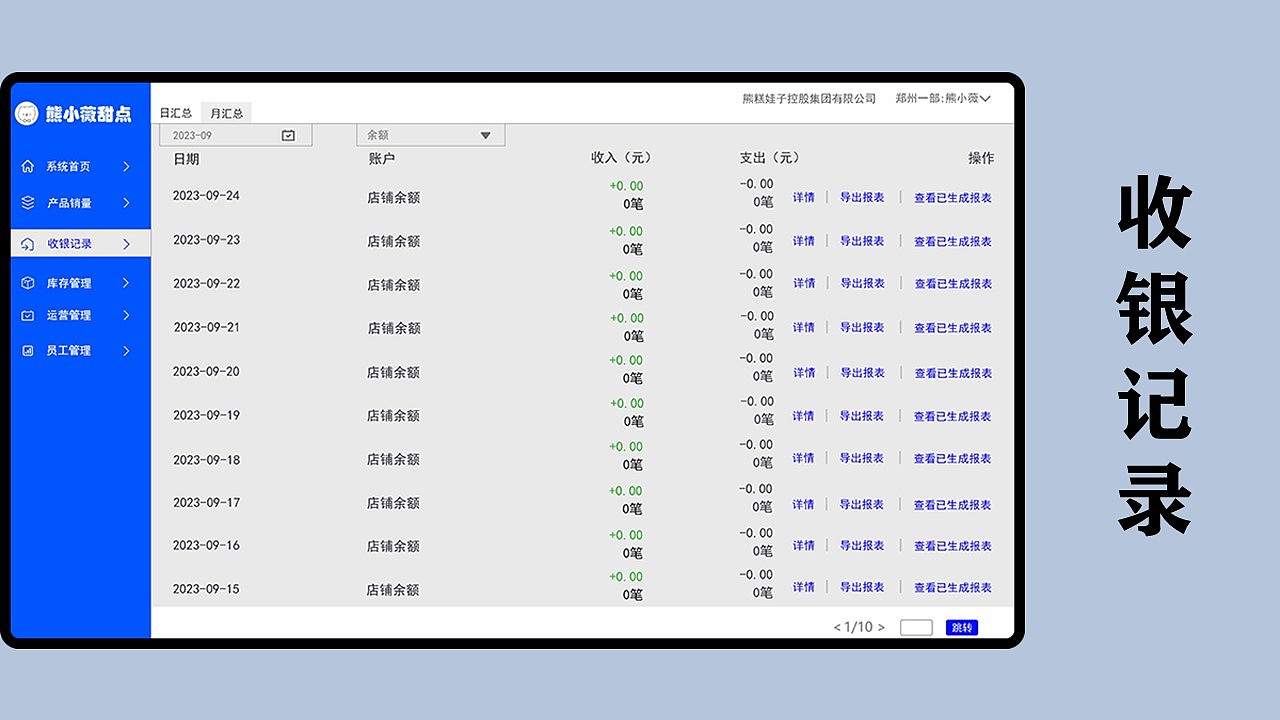Click 查看已生成报表 for 2023-09-15
Viewport: 1280px width, 720px height.
pyautogui.click(x=953, y=588)
